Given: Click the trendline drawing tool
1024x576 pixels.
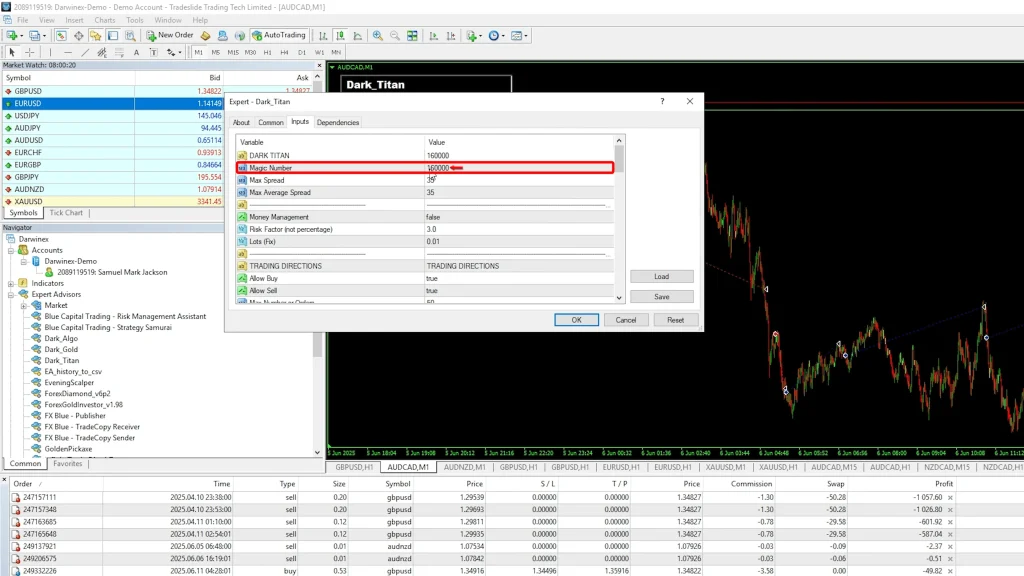Looking at the screenshot, I should pos(86,52).
